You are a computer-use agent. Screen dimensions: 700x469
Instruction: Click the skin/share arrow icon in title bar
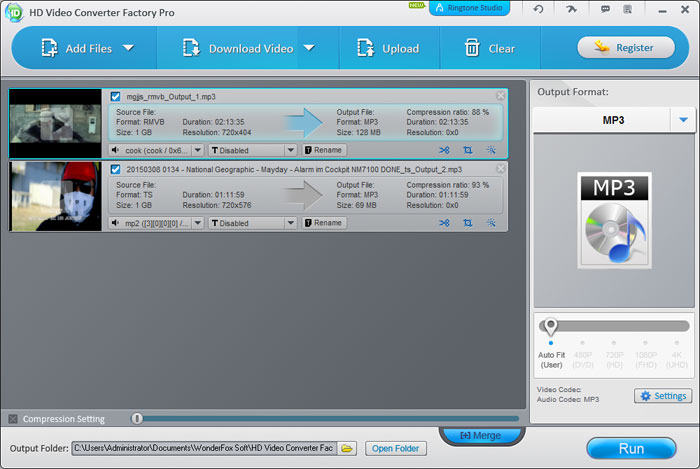click(571, 9)
